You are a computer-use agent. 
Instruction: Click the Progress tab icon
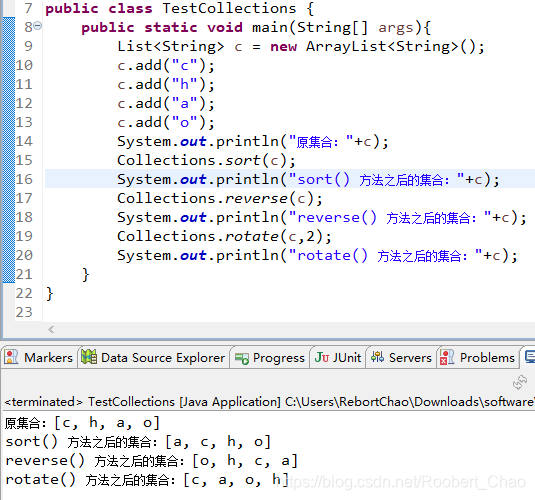coord(242,358)
